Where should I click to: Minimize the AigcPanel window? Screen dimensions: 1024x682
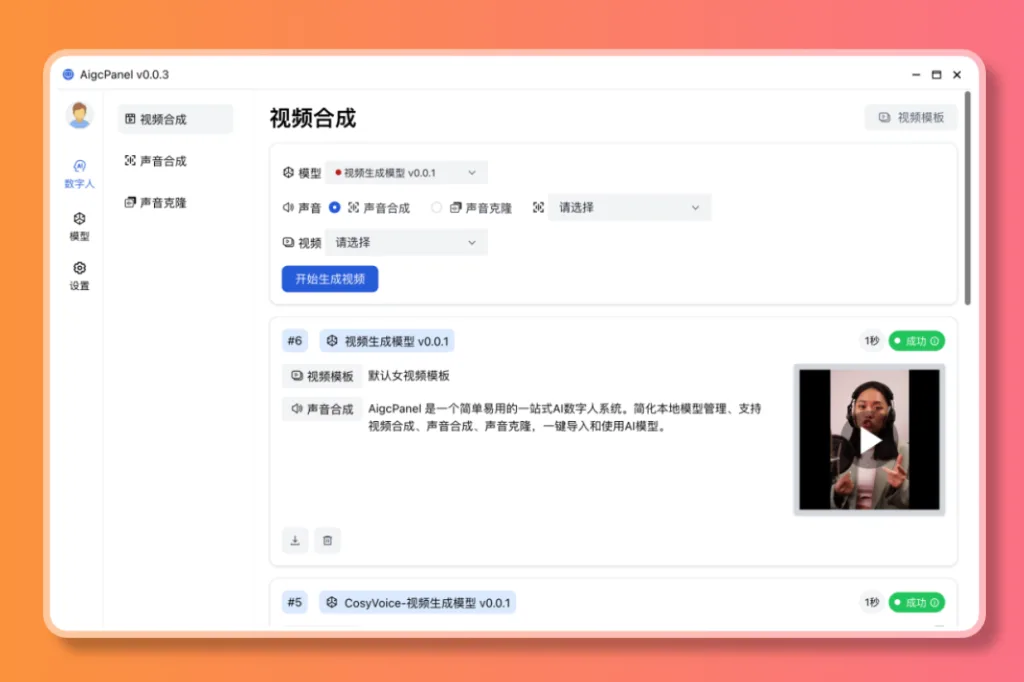coord(916,74)
